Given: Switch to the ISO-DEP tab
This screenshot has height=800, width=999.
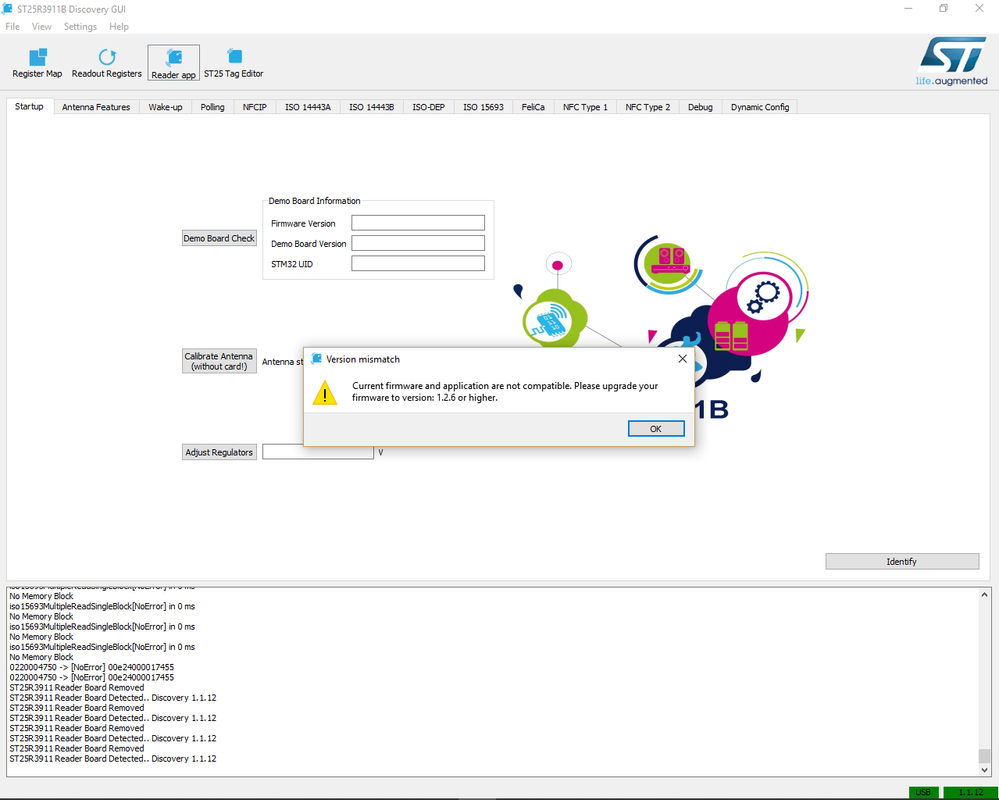Looking at the screenshot, I should [428, 107].
